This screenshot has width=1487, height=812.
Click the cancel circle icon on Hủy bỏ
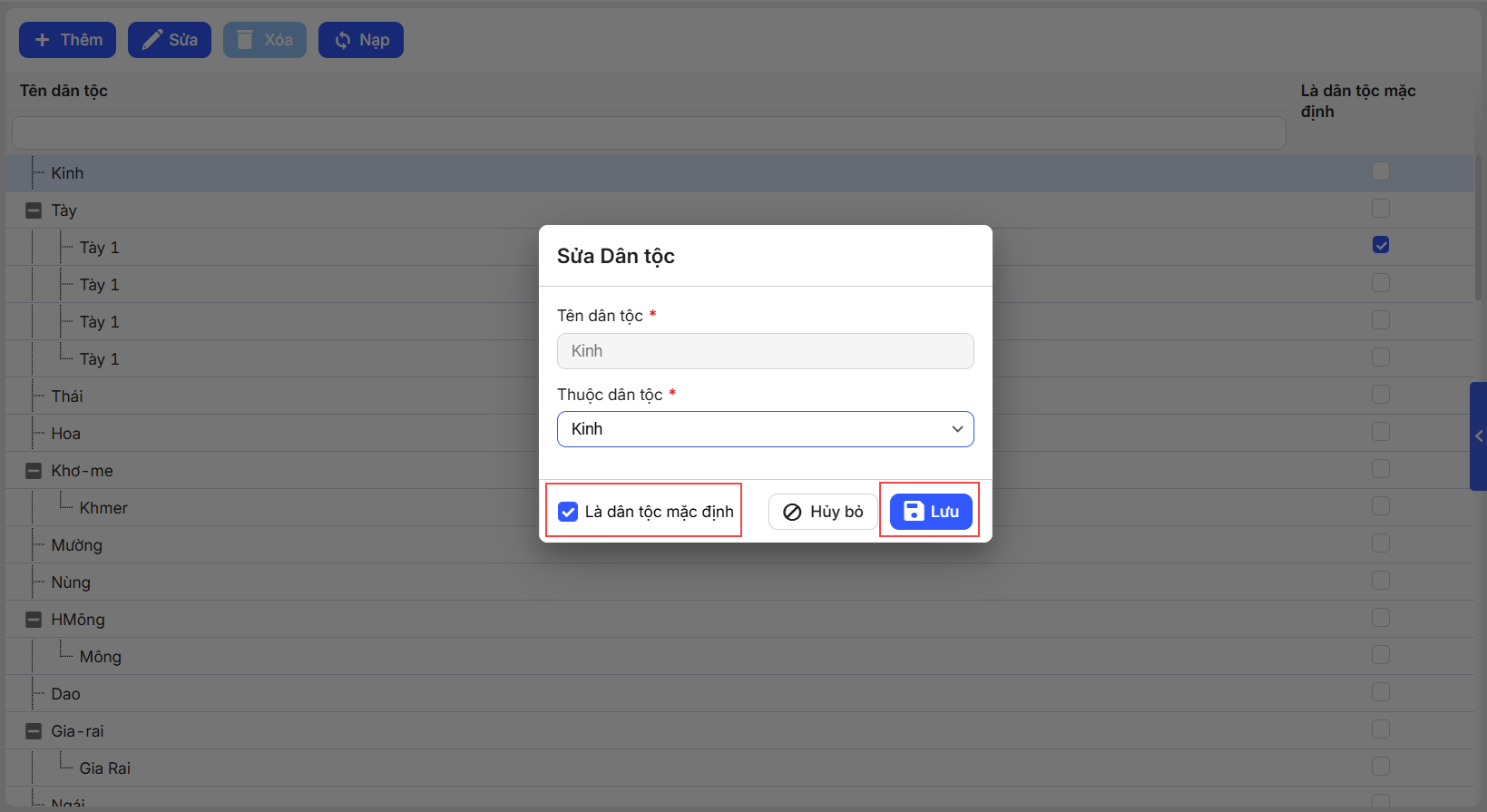[x=792, y=512]
